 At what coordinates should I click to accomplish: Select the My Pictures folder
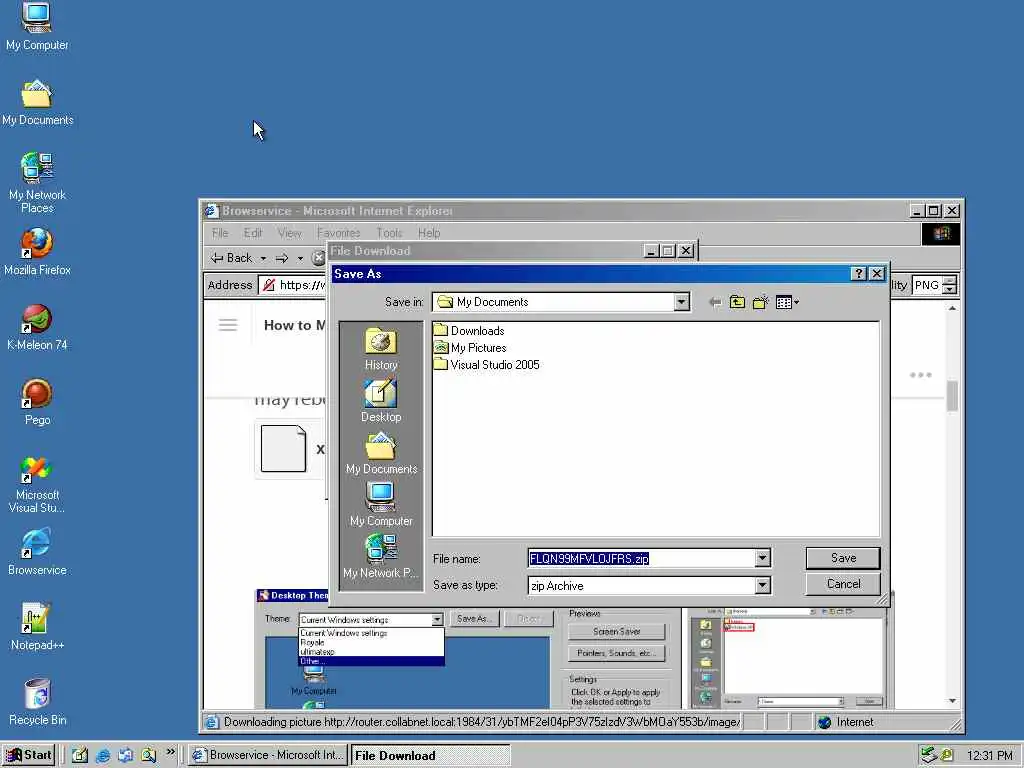(x=470, y=347)
